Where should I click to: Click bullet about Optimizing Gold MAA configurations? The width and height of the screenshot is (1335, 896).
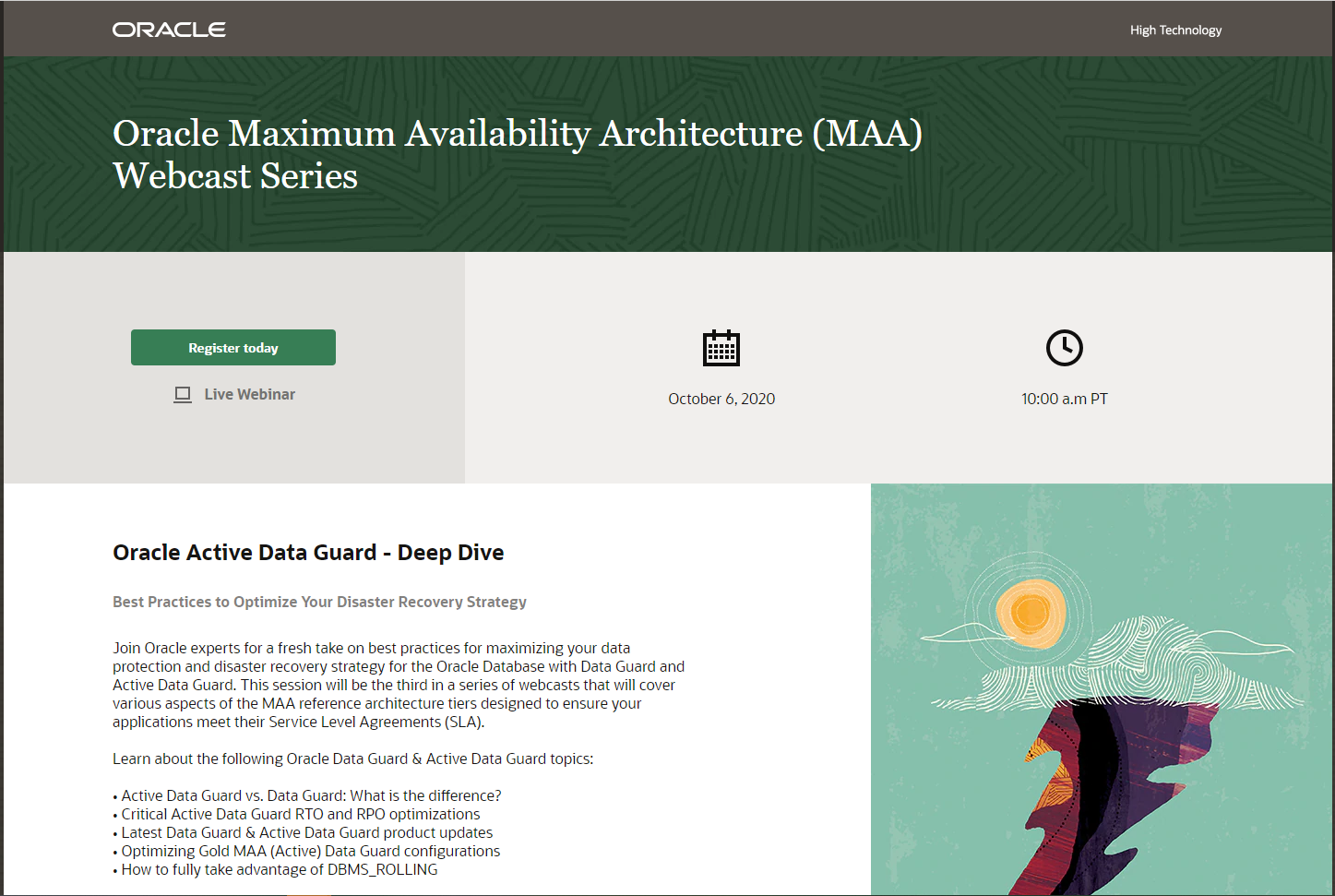coord(306,851)
